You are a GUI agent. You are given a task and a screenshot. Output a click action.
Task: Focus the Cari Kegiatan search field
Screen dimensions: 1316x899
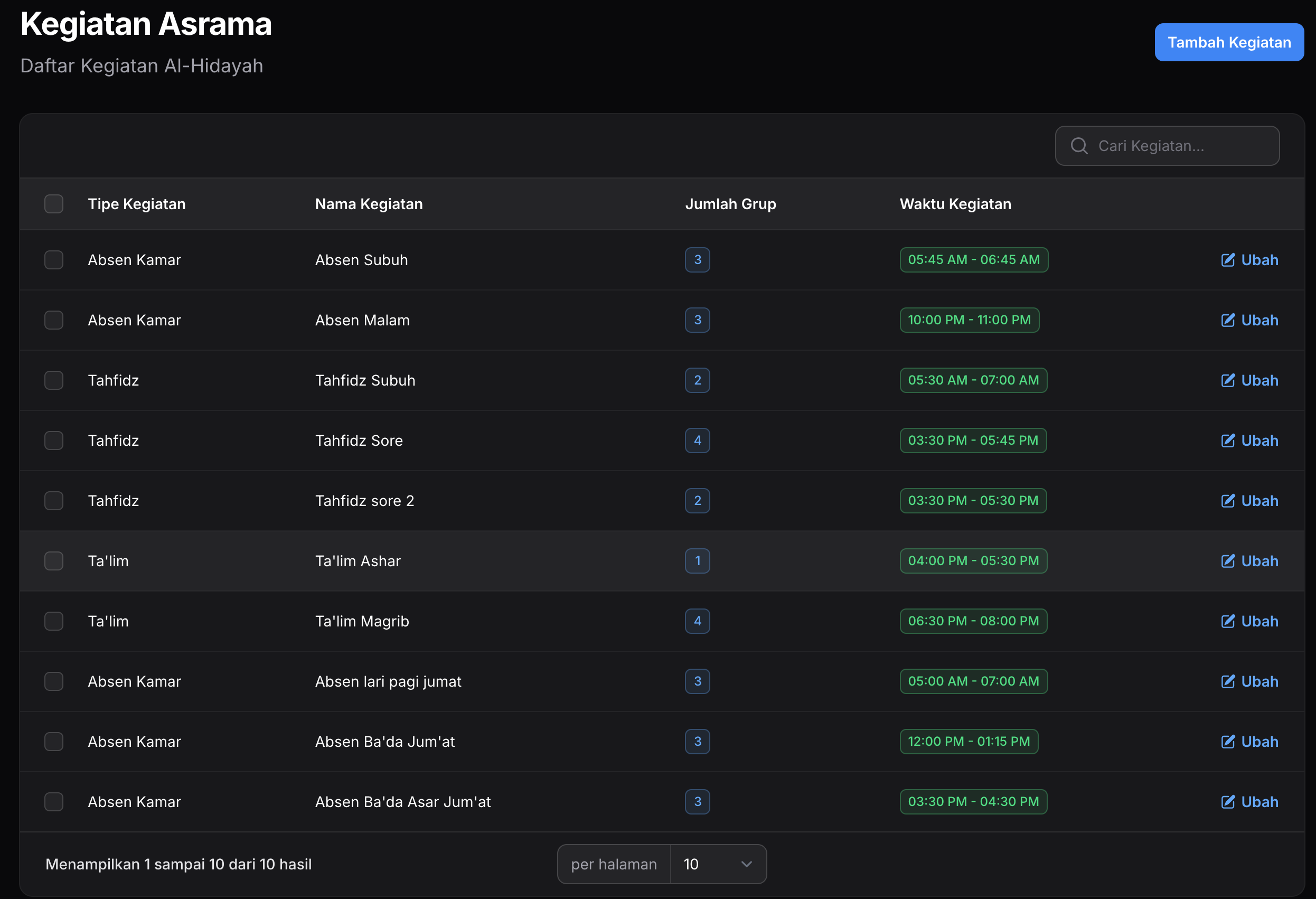tap(1167, 146)
